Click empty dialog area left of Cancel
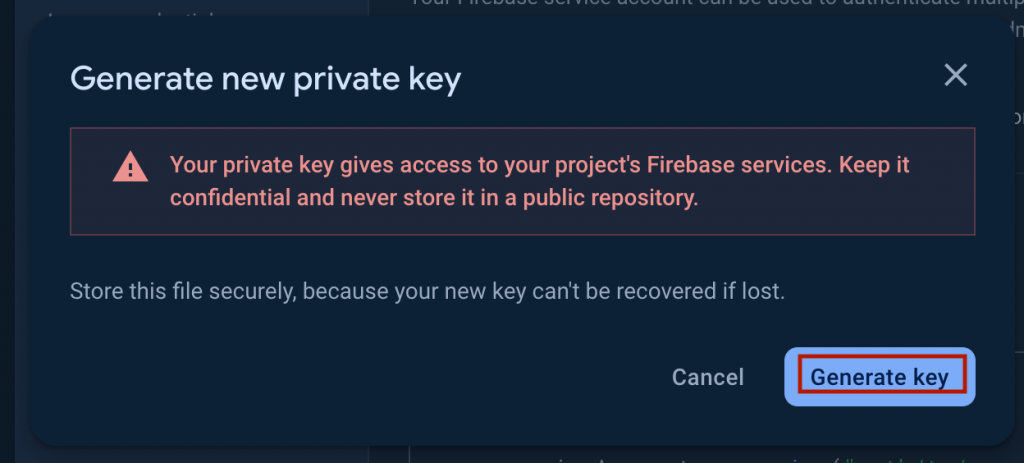 click(x=359, y=377)
